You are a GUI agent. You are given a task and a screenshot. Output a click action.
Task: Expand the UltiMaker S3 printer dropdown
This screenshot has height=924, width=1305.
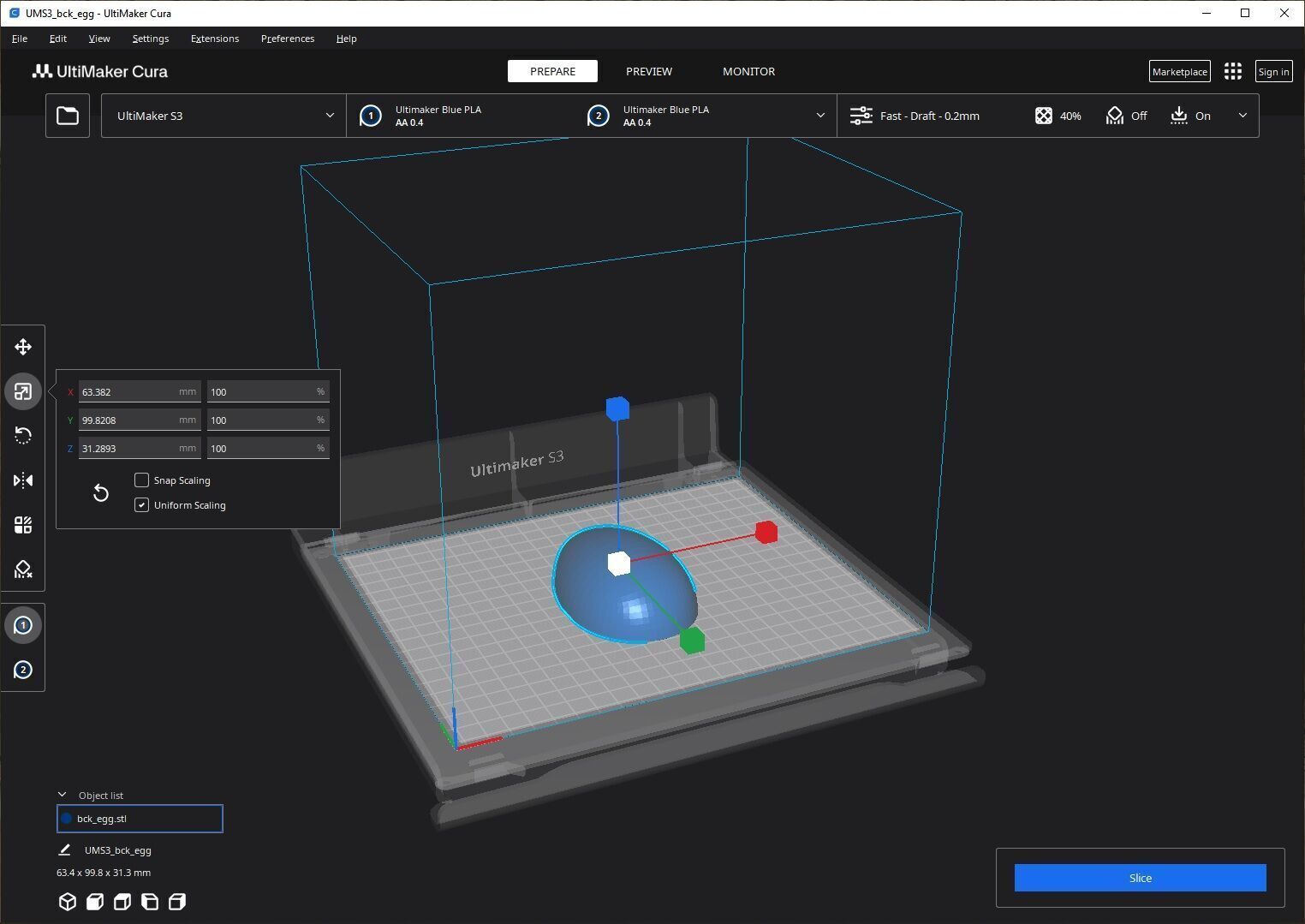(x=223, y=116)
